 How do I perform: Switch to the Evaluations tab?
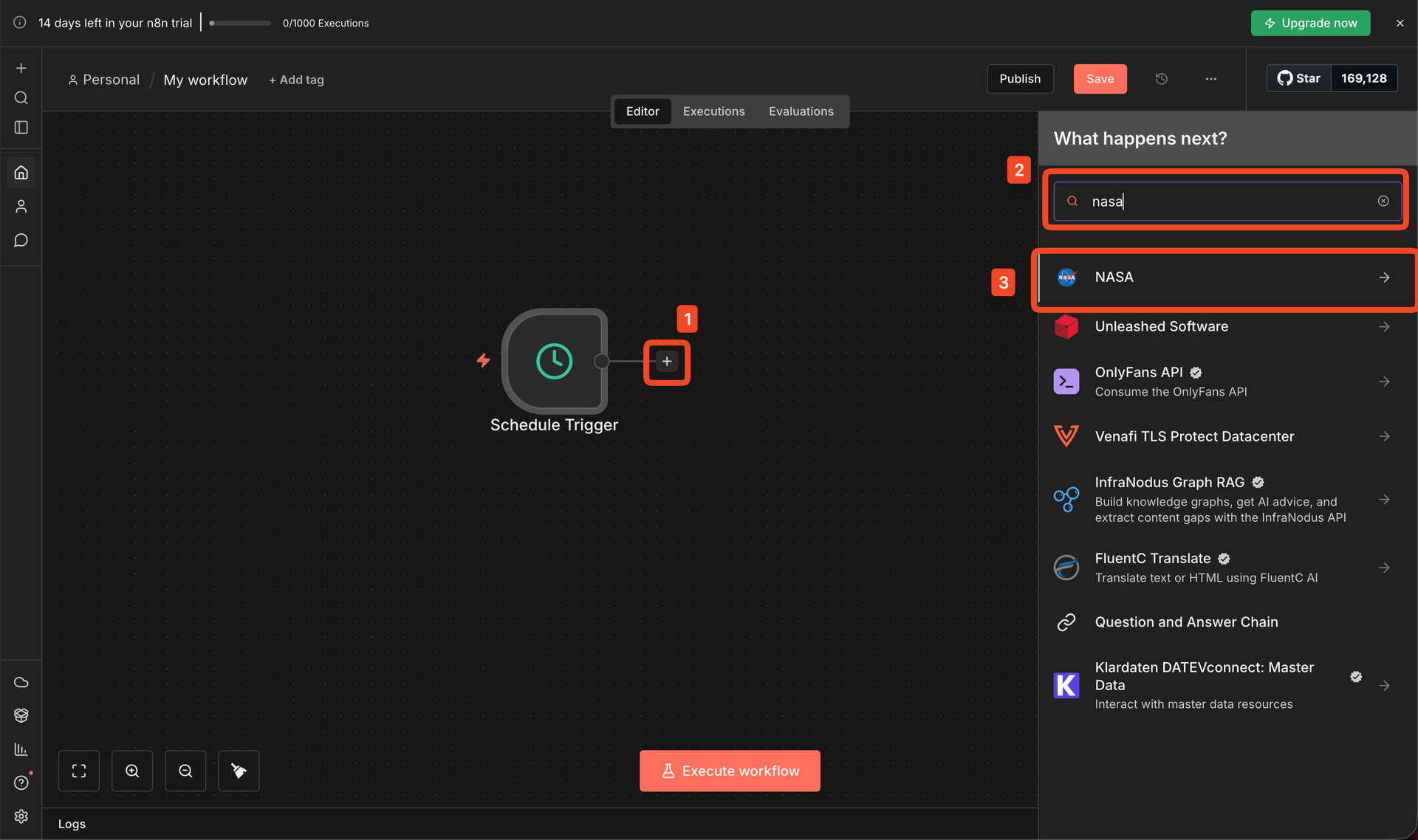click(x=801, y=111)
